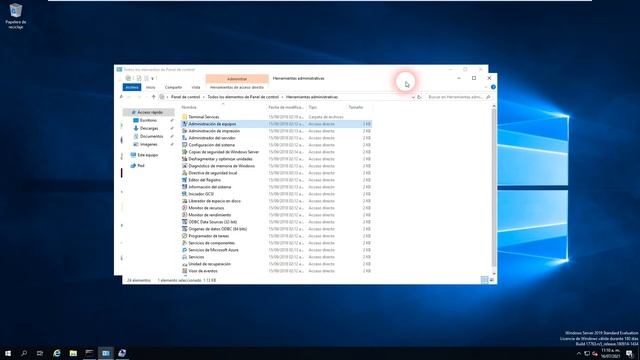Switch to the Inicio ribbon tab
Screen dimensions: 640x360
(x=151, y=87)
